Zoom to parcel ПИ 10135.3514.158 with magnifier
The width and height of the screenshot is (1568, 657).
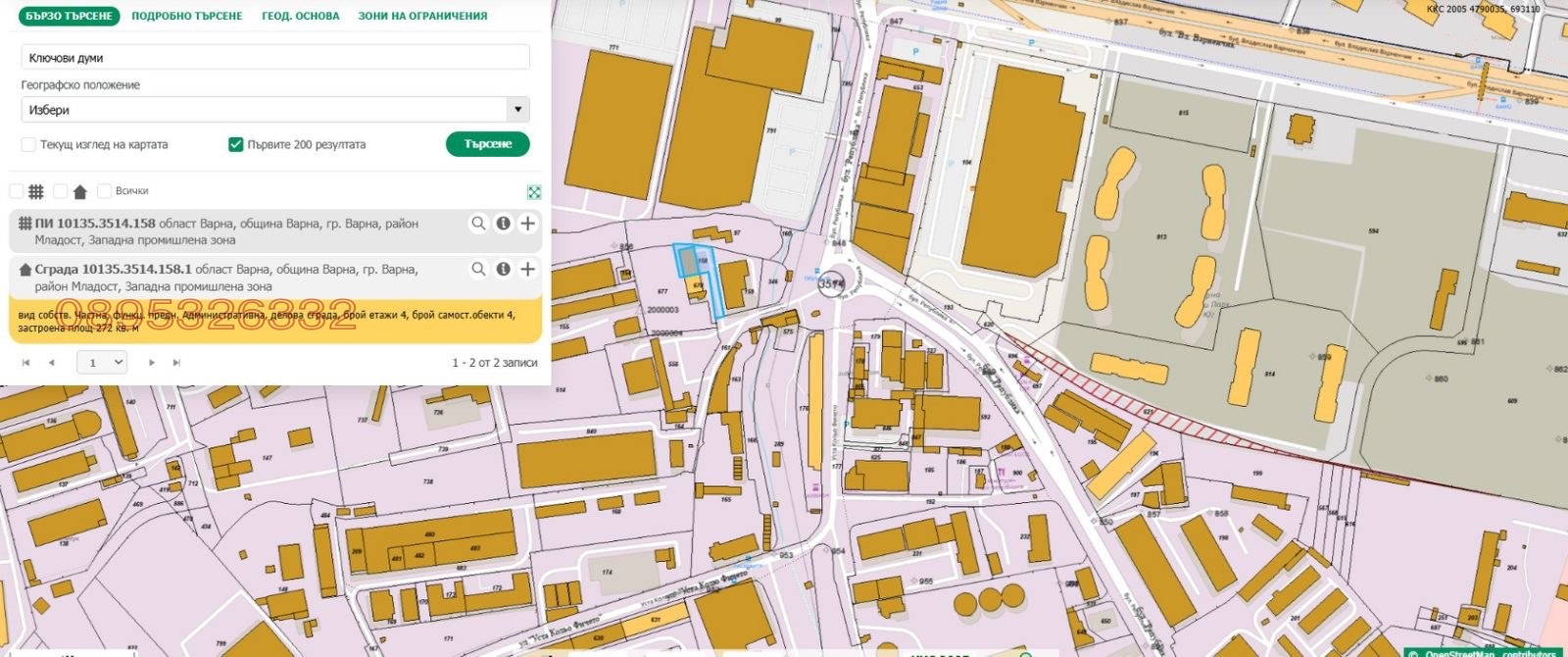point(478,224)
